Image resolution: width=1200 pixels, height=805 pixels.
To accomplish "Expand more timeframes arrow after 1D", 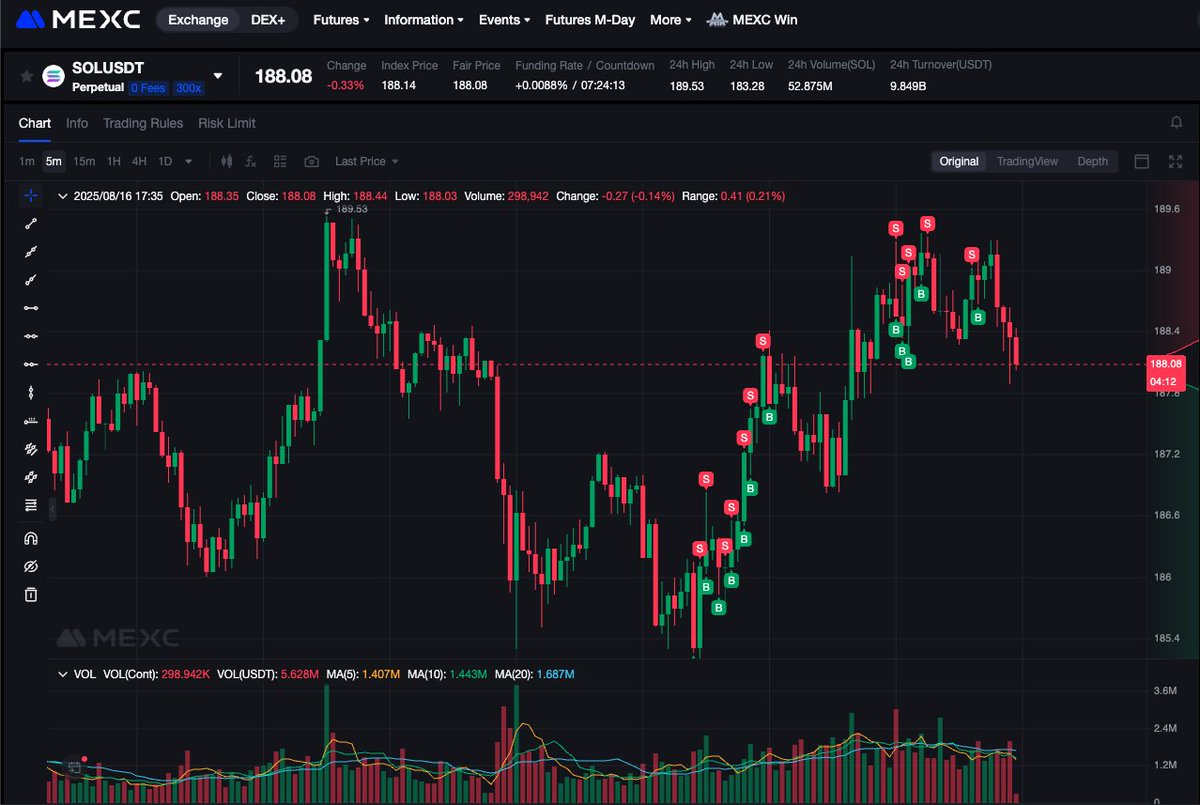I will click(189, 161).
